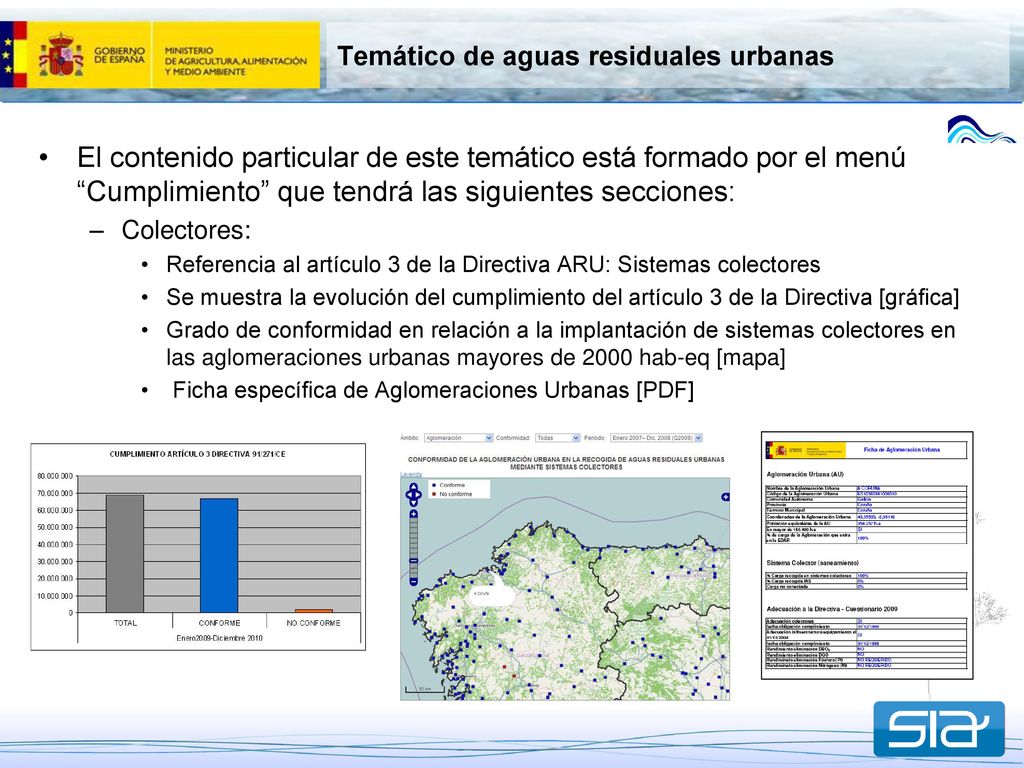Click the Periodo: label above map
This screenshot has height=768, width=1024.
point(595,438)
